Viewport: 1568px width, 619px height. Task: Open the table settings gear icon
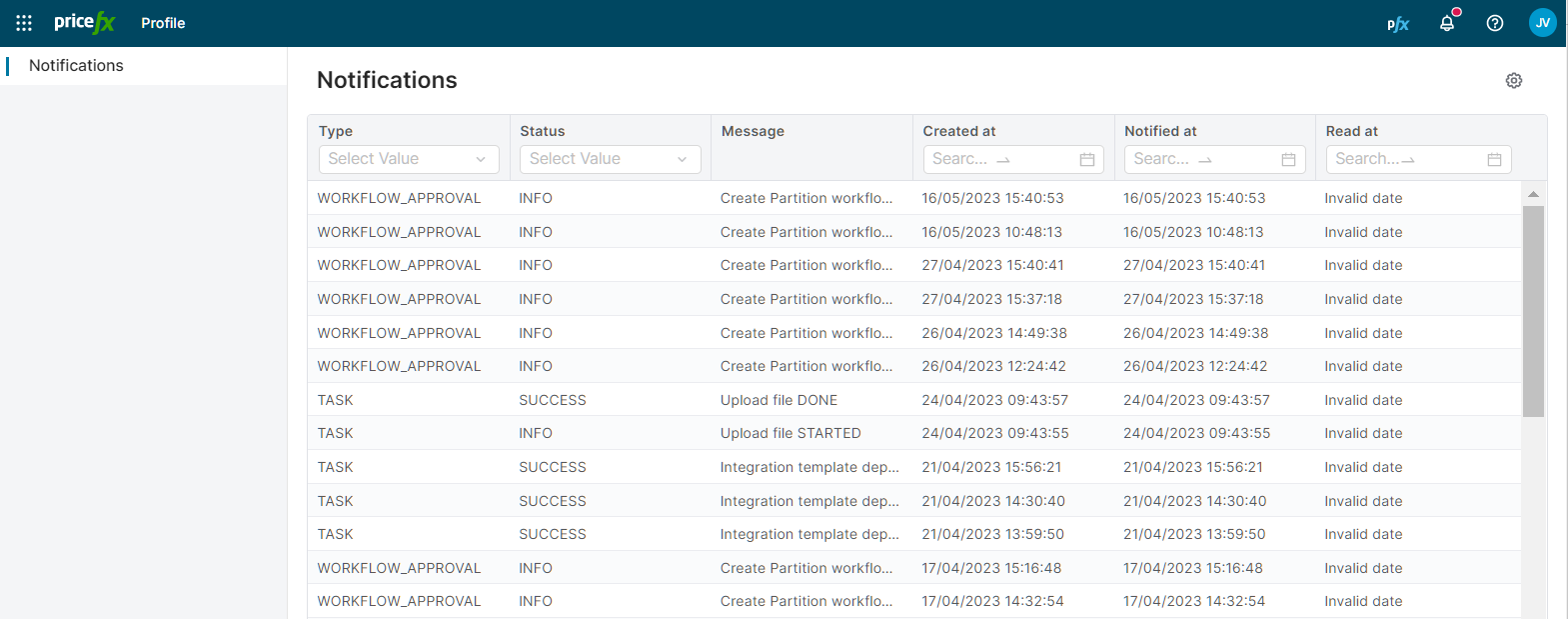tap(1513, 81)
